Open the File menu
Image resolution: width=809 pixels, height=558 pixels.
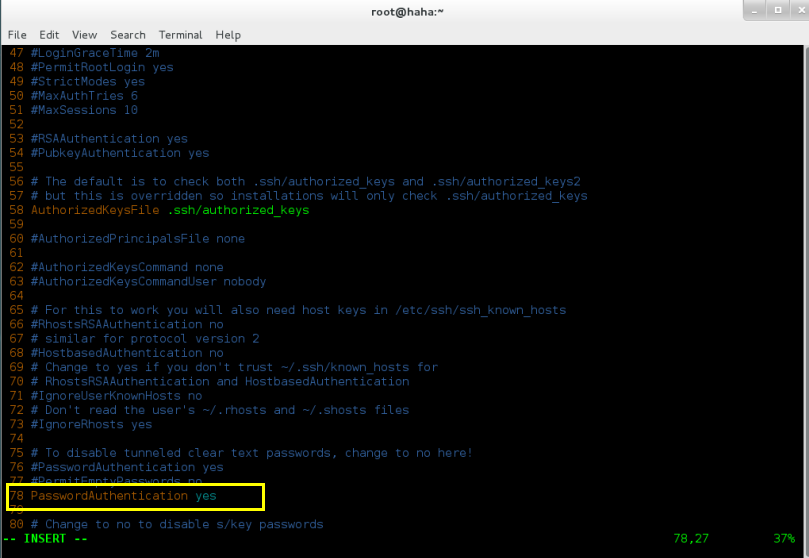pos(17,35)
